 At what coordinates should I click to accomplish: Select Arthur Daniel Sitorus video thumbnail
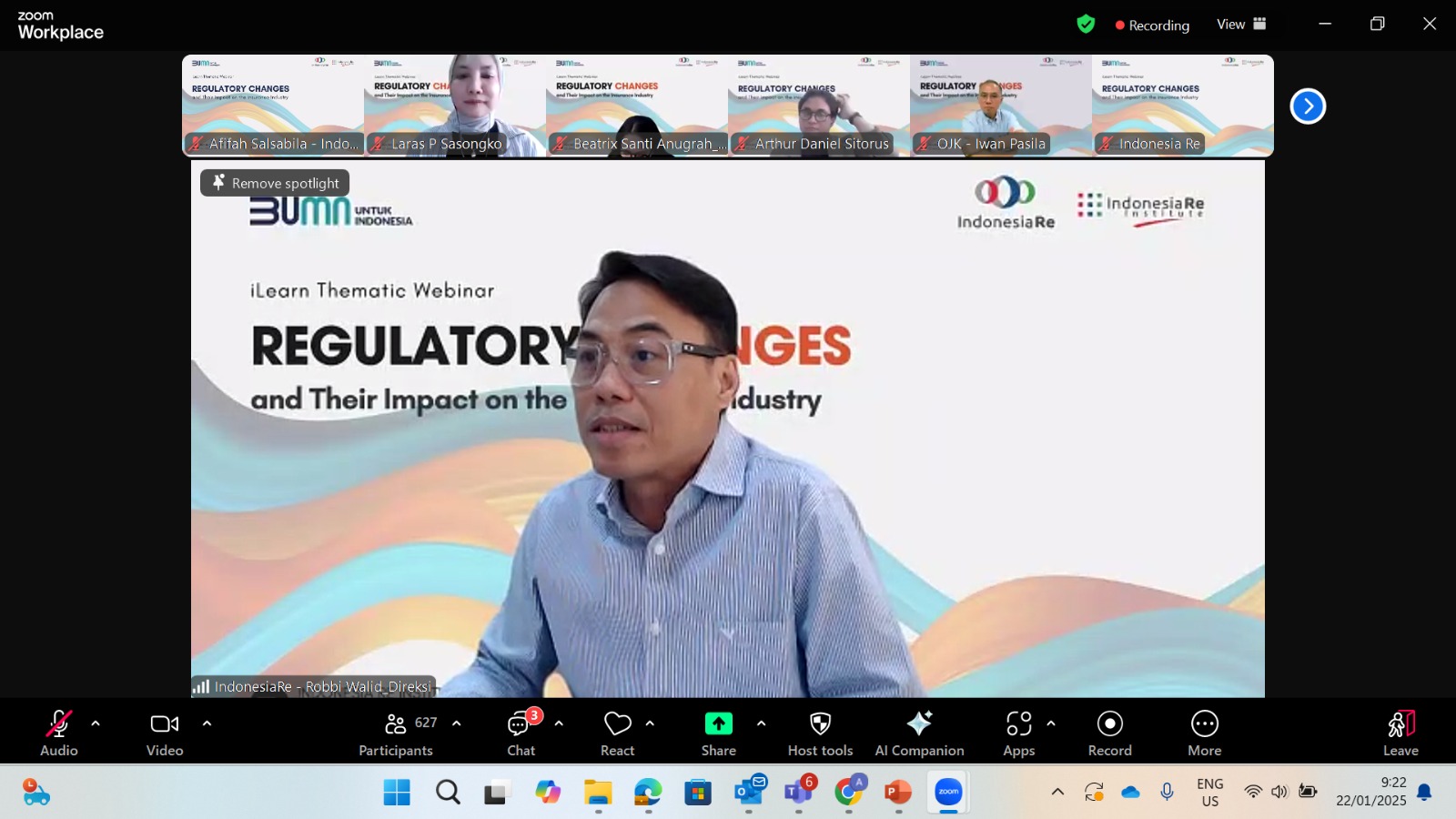tap(819, 106)
